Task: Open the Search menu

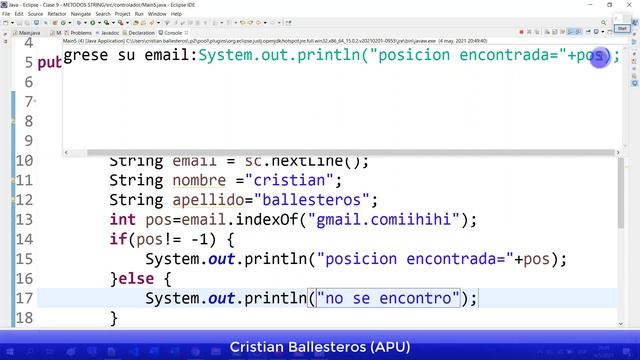Action: 103,14
